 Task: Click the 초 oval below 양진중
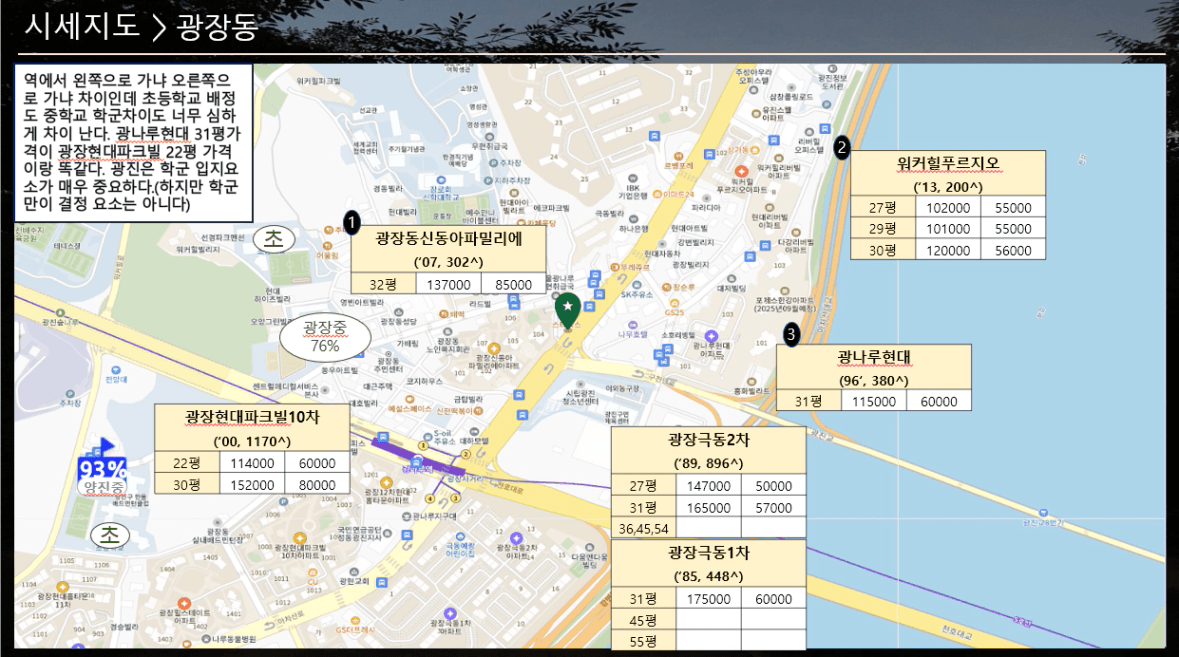click(110, 535)
